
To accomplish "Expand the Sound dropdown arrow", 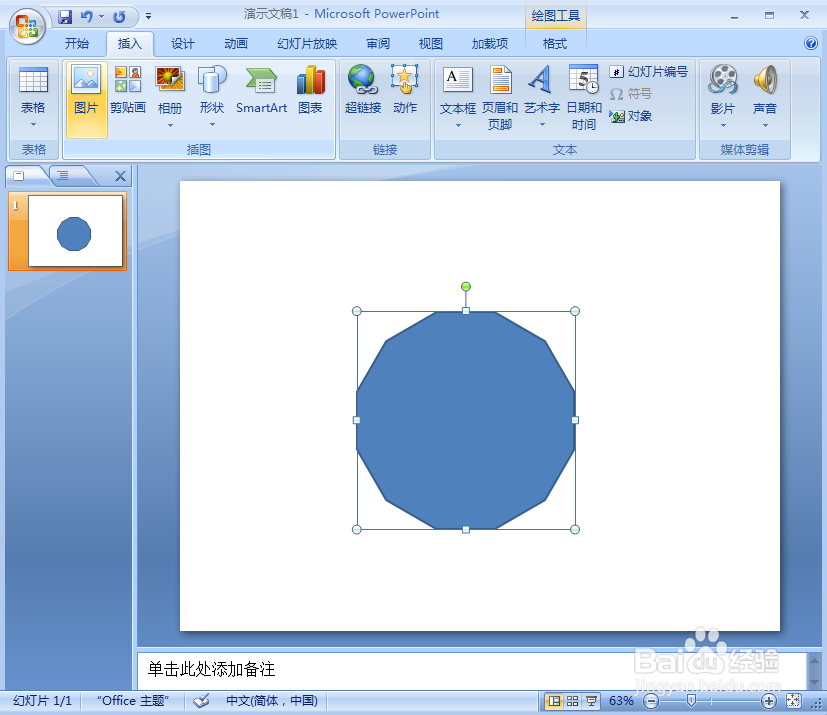I will click(x=765, y=125).
